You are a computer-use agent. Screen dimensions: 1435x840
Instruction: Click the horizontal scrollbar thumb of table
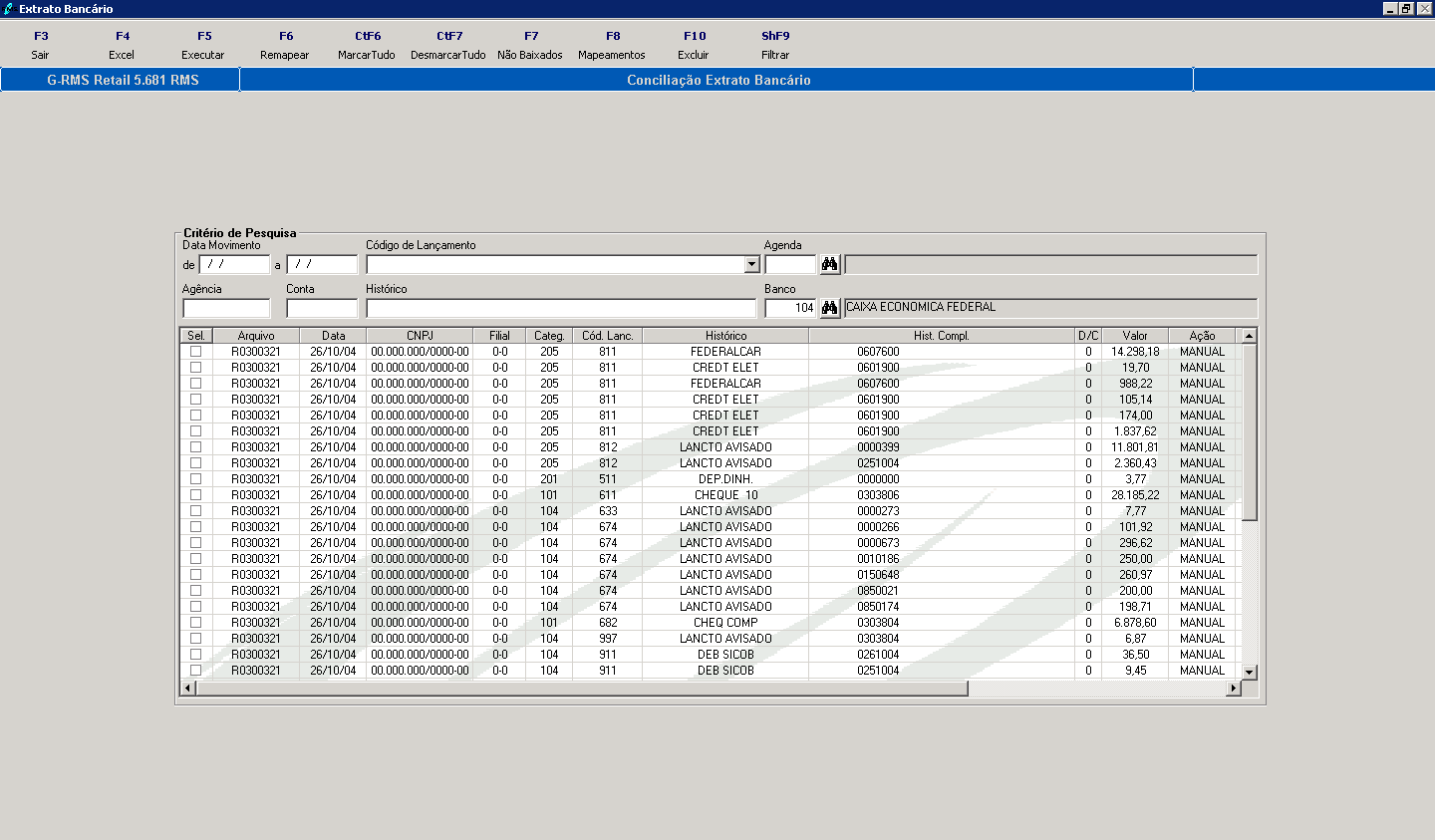coord(582,688)
